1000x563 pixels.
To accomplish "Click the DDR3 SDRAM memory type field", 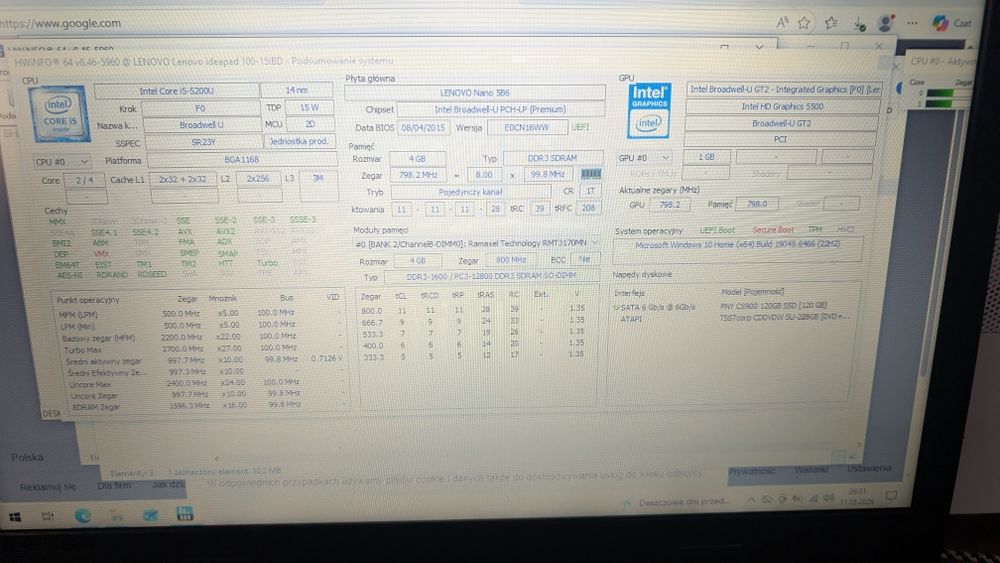I will click(552, 157).
